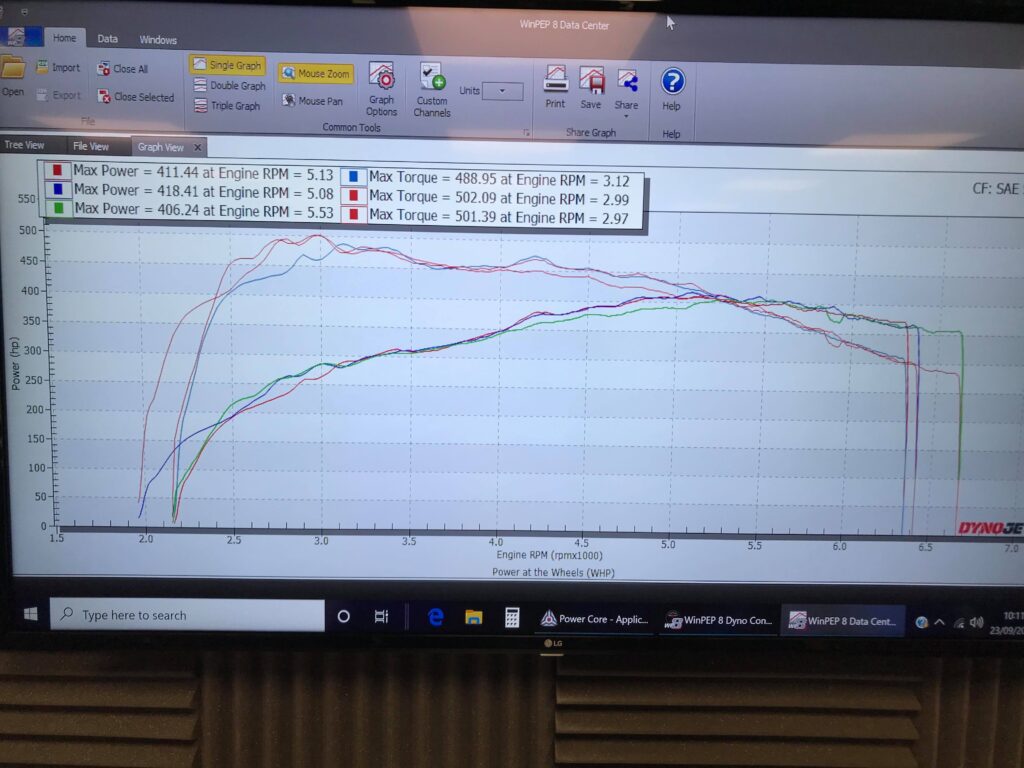Open the Tree View tab
Viewport: 1024px width, 768px height.
coord(24,146)
